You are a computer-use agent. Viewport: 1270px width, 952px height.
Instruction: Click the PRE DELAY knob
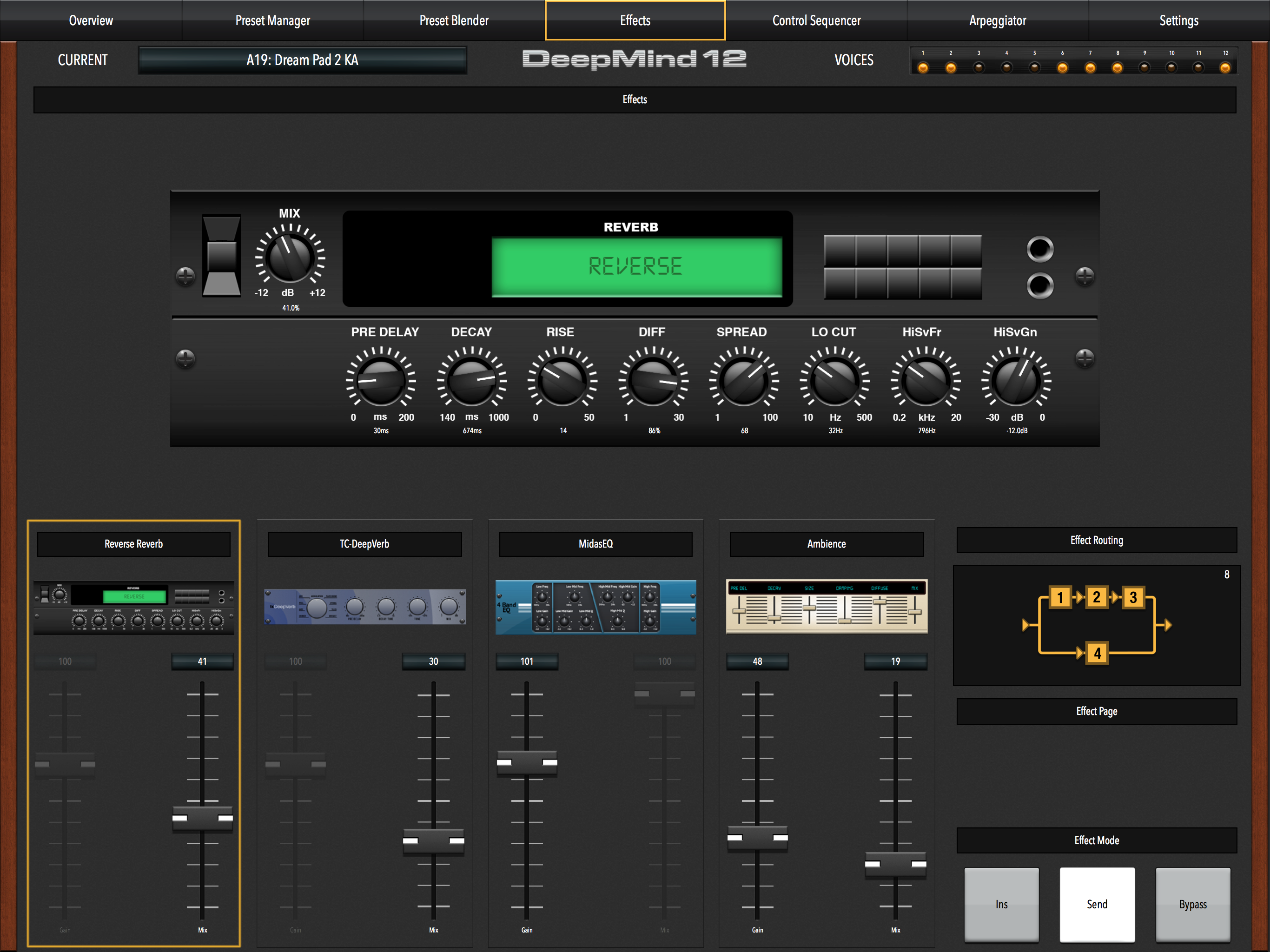point(381,380)
